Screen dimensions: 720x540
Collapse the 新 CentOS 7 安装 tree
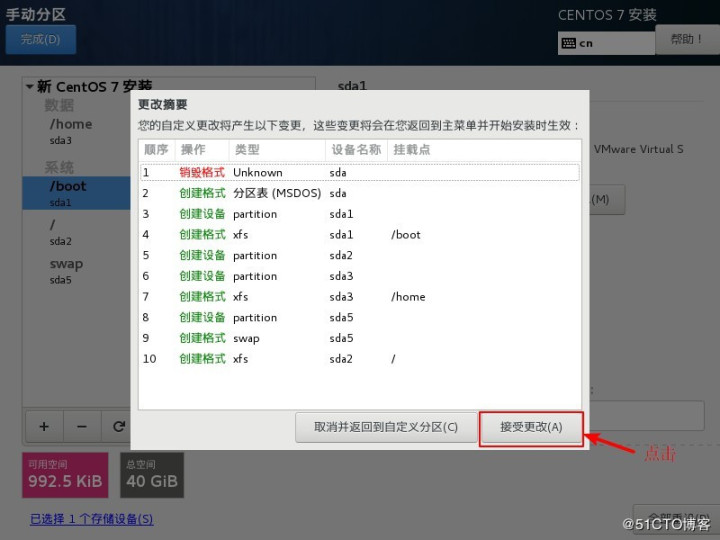pyautogui.click(x=29, y=86)
